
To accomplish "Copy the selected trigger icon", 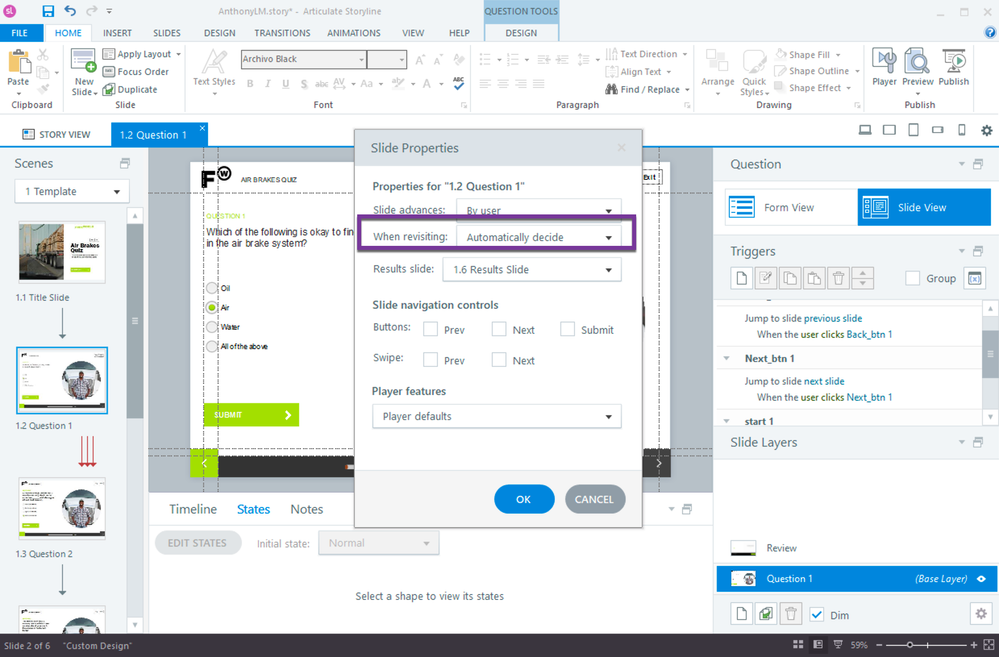I will 790,278.
